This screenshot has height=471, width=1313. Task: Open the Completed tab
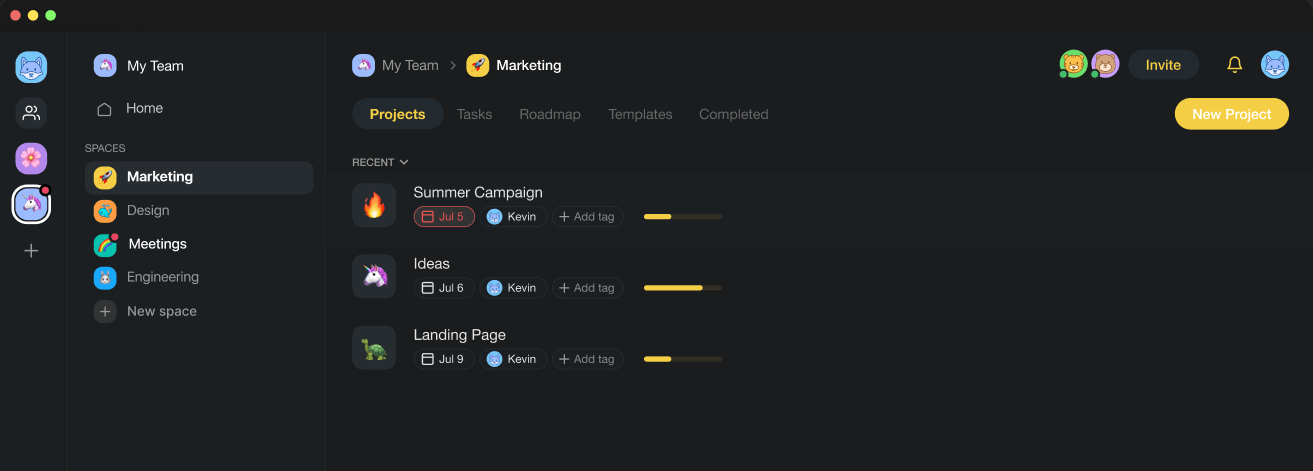(x=733, y=114)
